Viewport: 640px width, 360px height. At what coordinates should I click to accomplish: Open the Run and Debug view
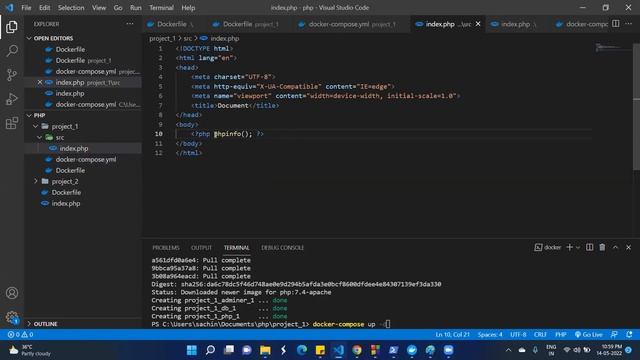(12, 99)
